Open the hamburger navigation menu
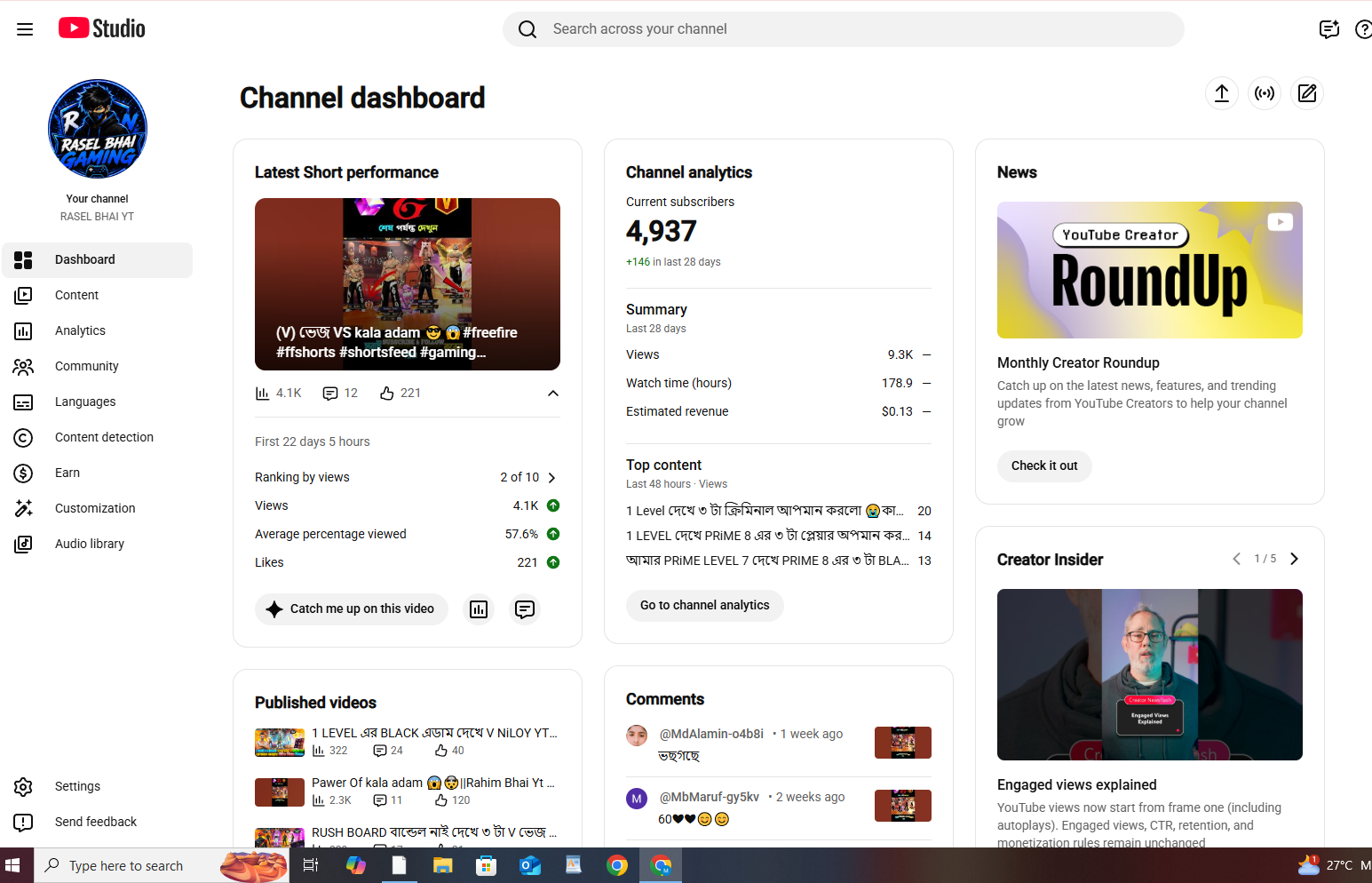This screenshot has height=883, width=1372. click(25, 29)
